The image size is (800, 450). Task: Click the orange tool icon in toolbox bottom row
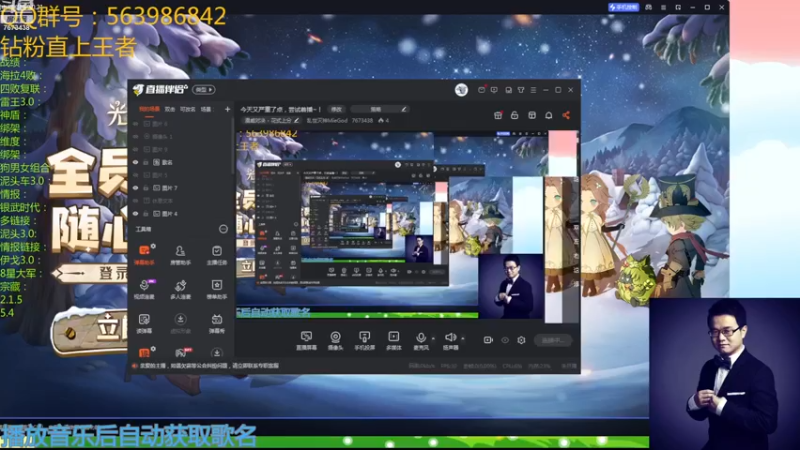coord(144,352)
